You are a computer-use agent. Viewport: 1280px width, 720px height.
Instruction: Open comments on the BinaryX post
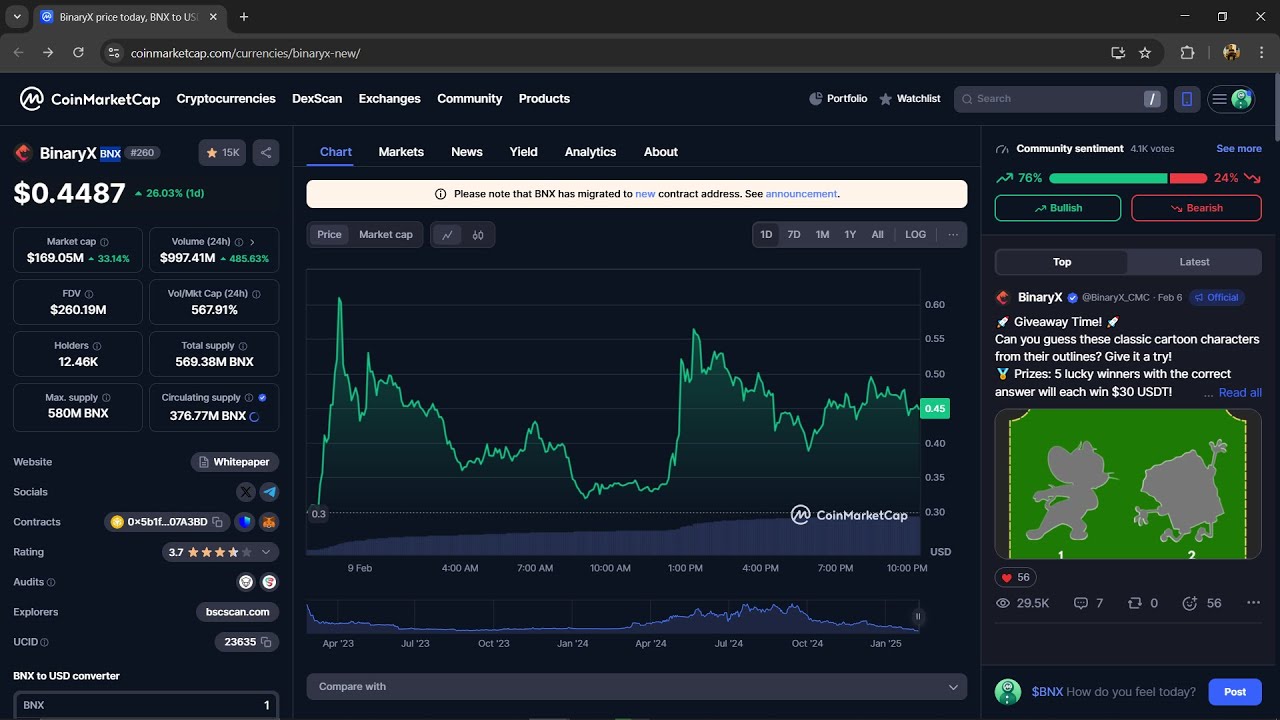click(x=1088, y=603)
